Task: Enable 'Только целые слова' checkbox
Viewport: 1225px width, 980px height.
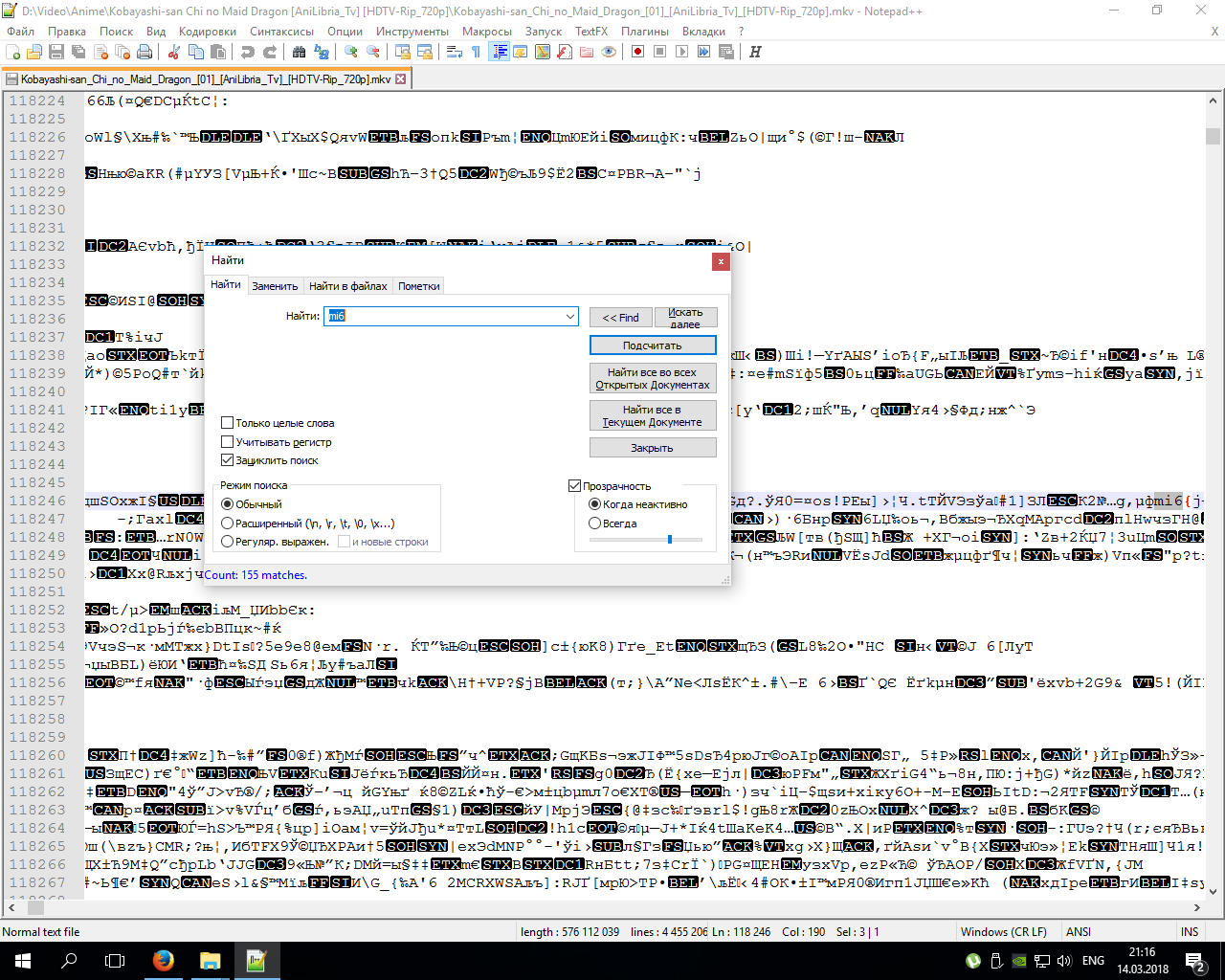Action: (277, 423)
